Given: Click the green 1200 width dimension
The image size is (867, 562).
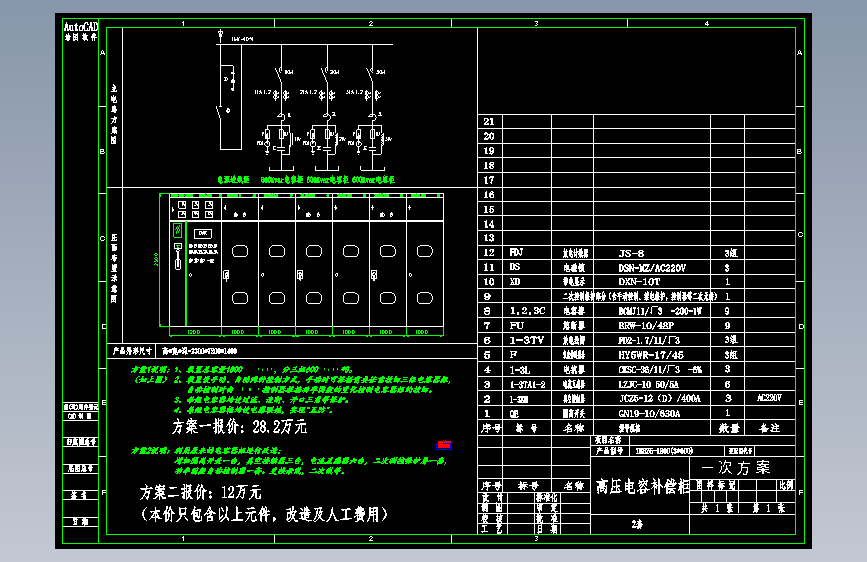Looking at the screenshot, I should 194,332.
